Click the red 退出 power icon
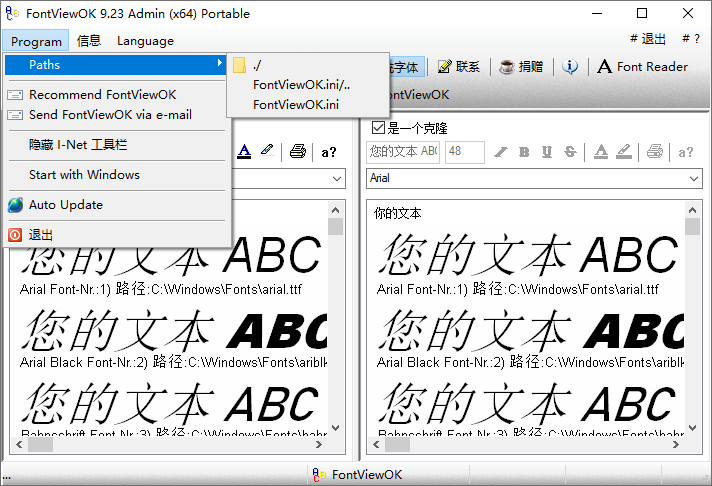The width and height of the screenshot is (712, 486). click(15, 235)
